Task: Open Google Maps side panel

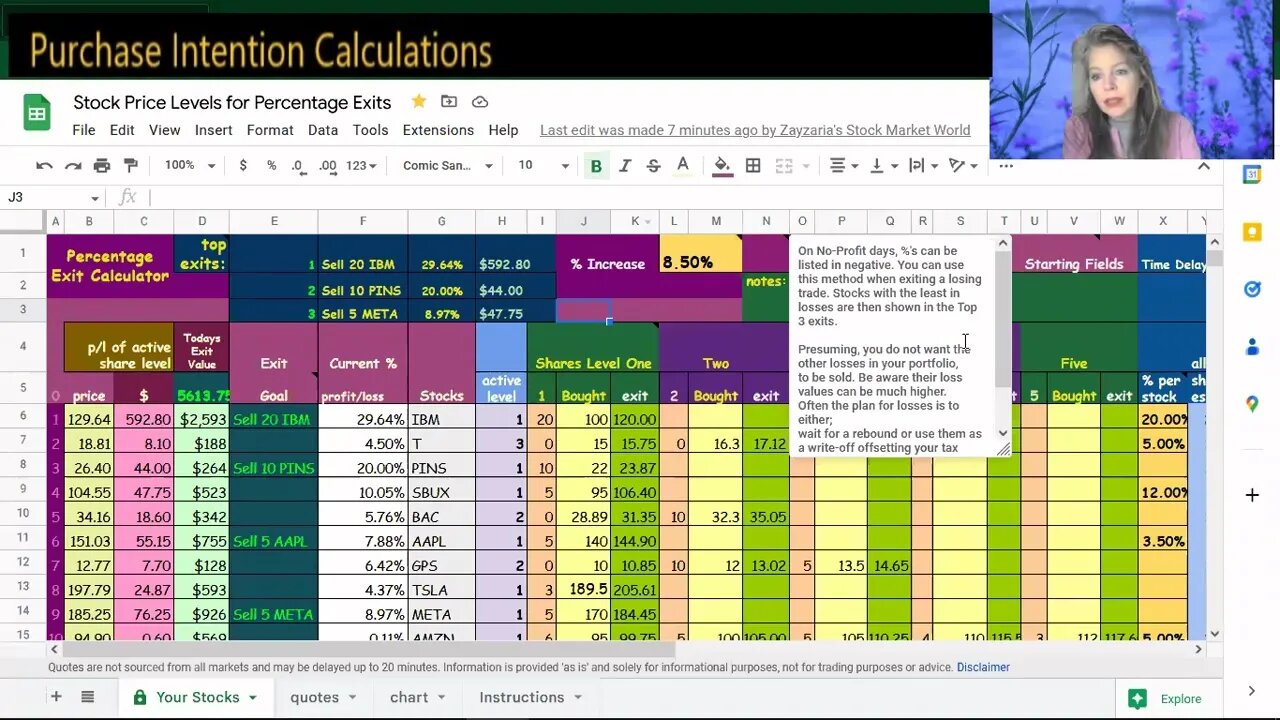Action: pyautogui.click(x=1252, y=404)
